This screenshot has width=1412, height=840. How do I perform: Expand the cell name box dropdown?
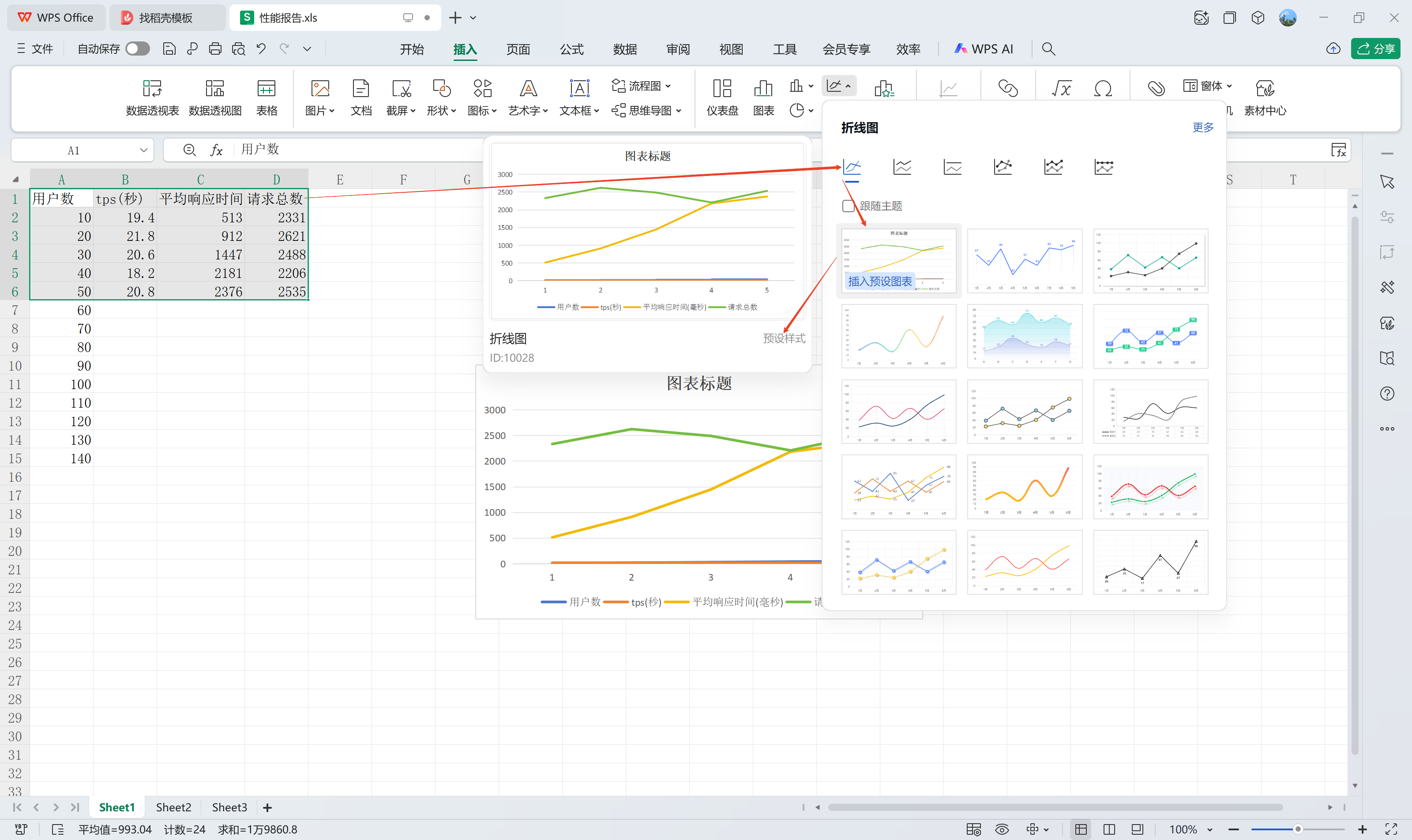pyautogui.click(x=143, y=150)
